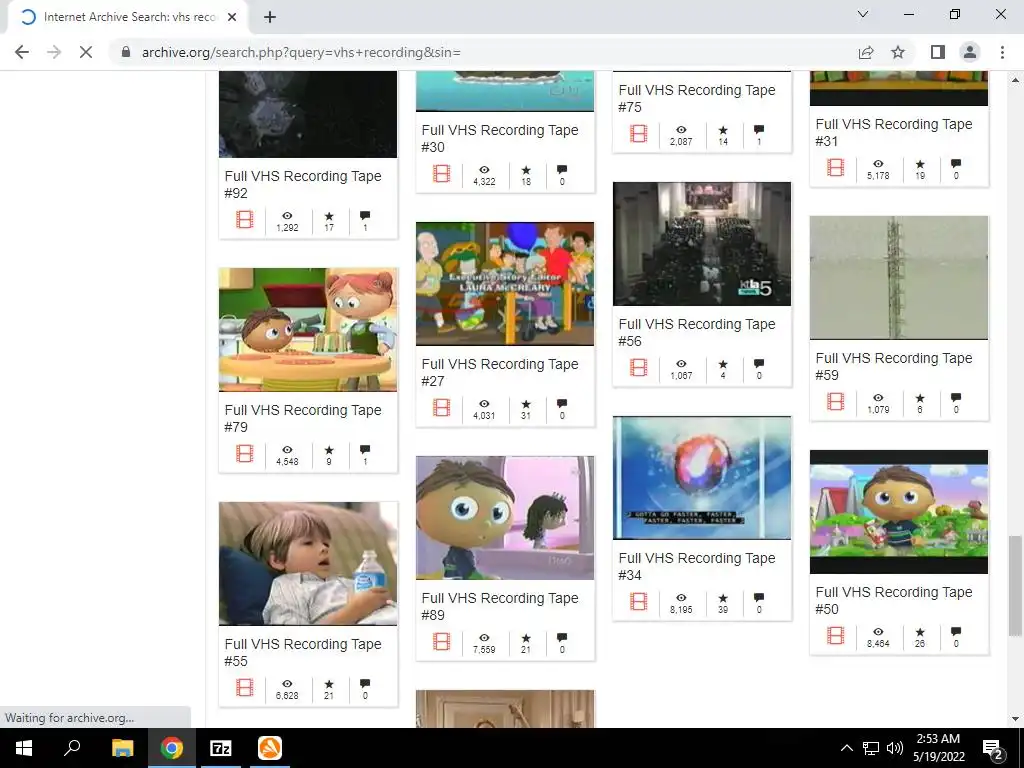Viewport: 1024px width, 768px height.
Task: Click the film icon under Tape #27
Action: pos(441,408)
